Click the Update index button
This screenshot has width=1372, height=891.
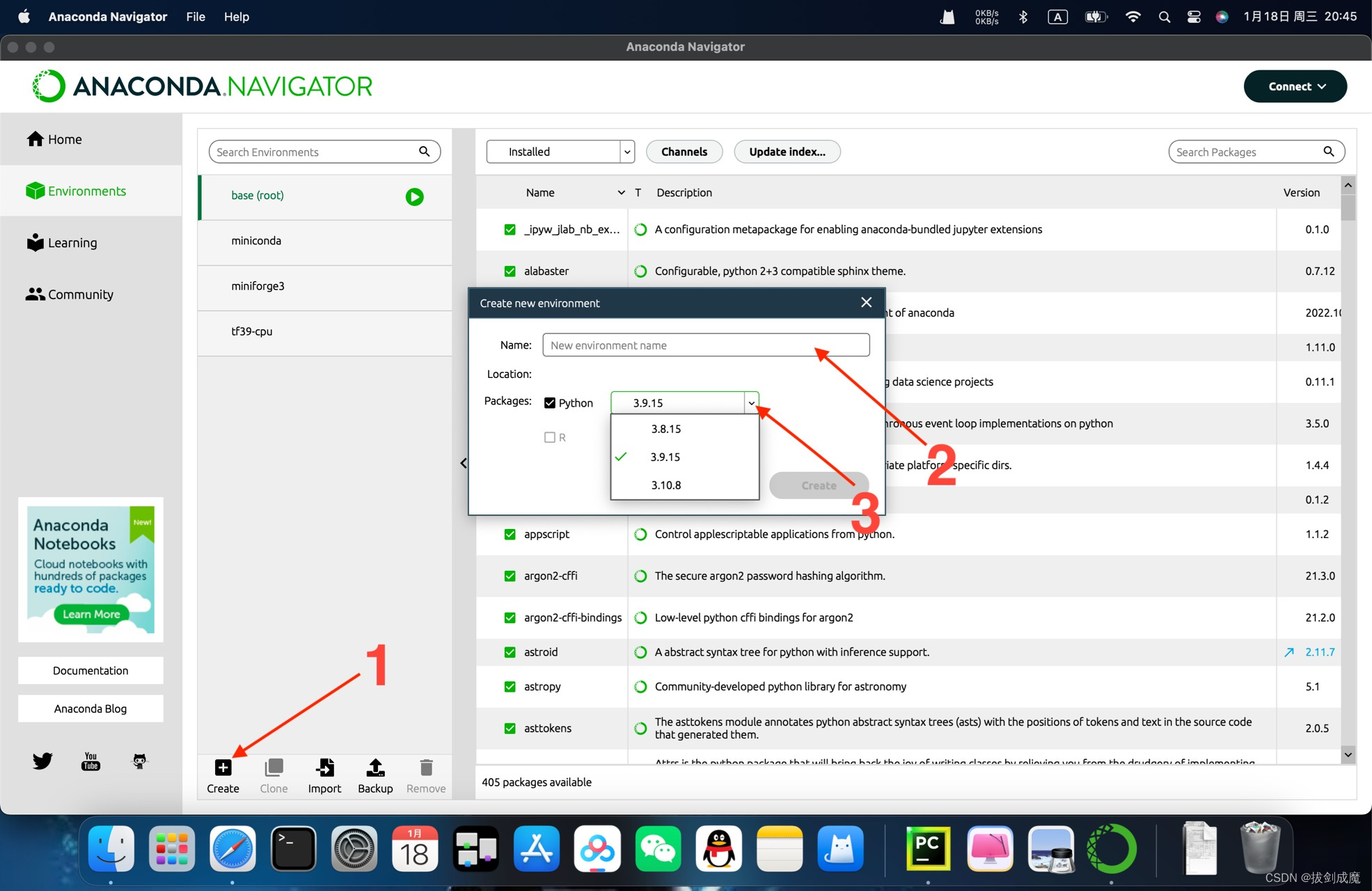787,151
